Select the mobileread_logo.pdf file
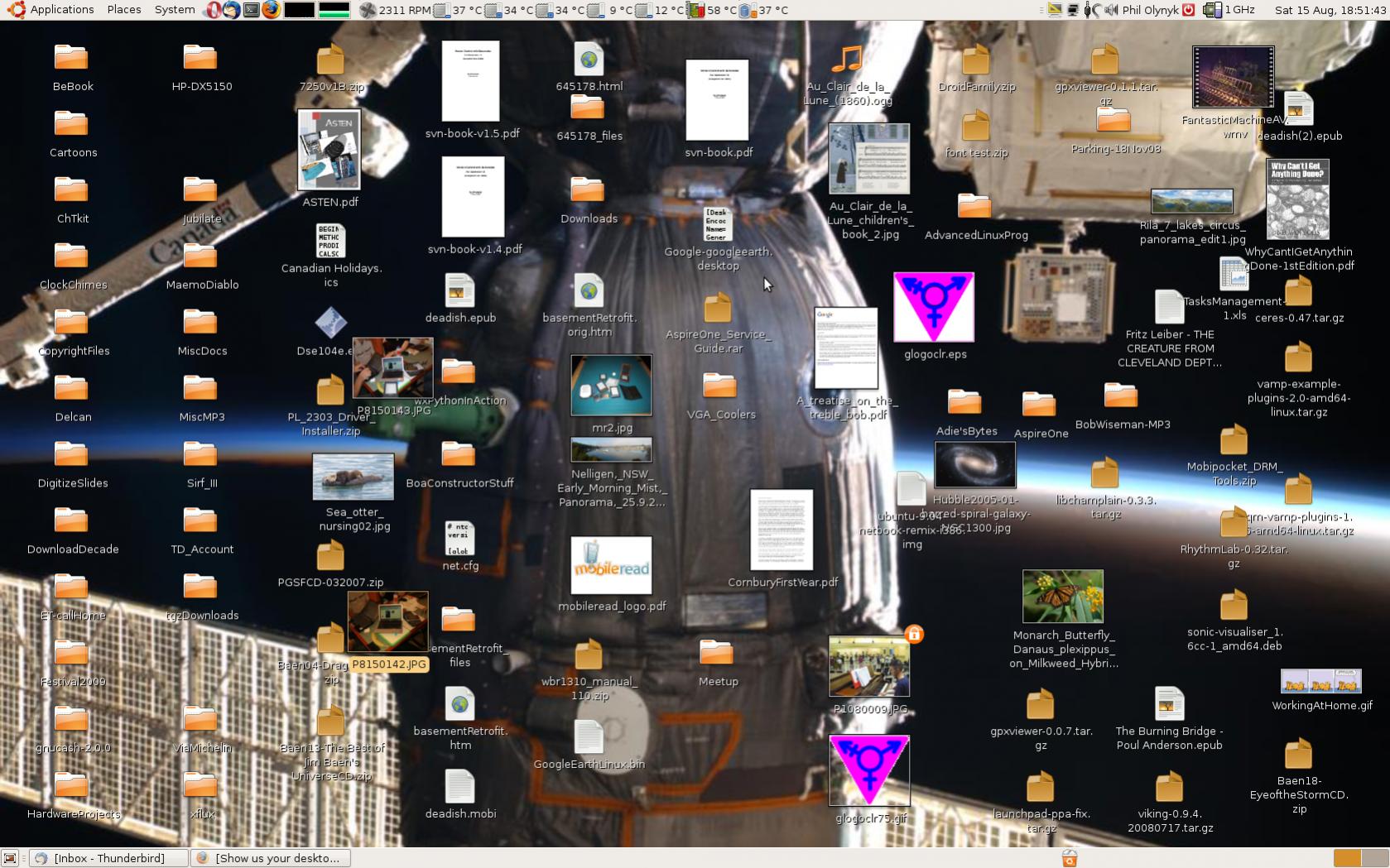The width and height of the screenshot is (1390, 868). [x=611, y=575]
